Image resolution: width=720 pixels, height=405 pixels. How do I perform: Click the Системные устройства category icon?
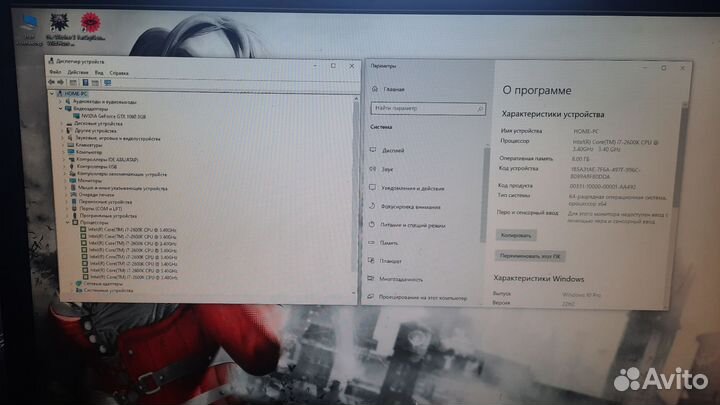[79, 290]
